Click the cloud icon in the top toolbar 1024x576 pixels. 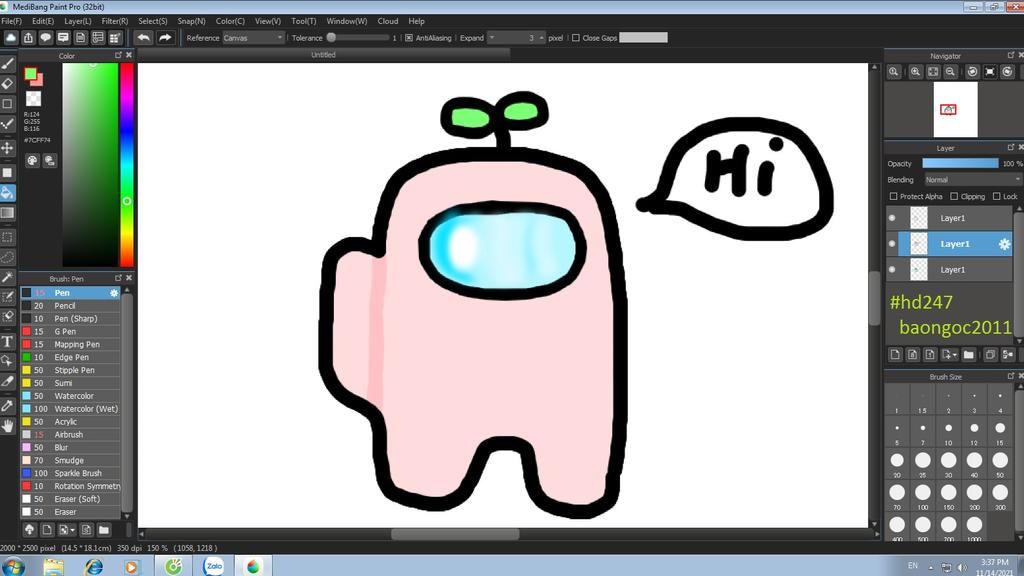tap(11, 38)
